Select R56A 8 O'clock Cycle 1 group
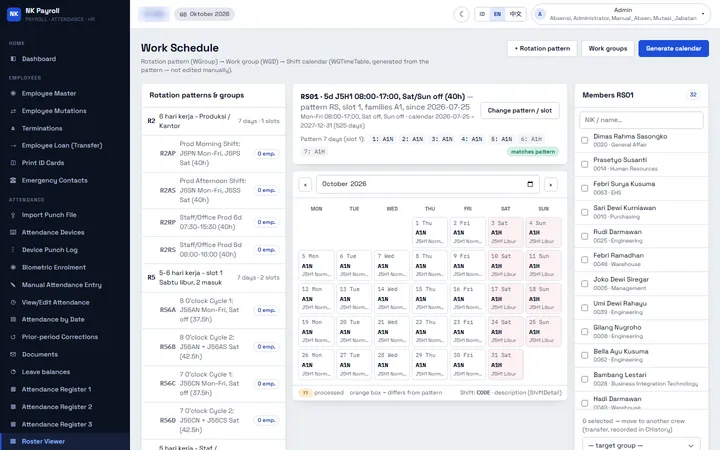This screenshot has height=450, width=720. pos(214,310)
